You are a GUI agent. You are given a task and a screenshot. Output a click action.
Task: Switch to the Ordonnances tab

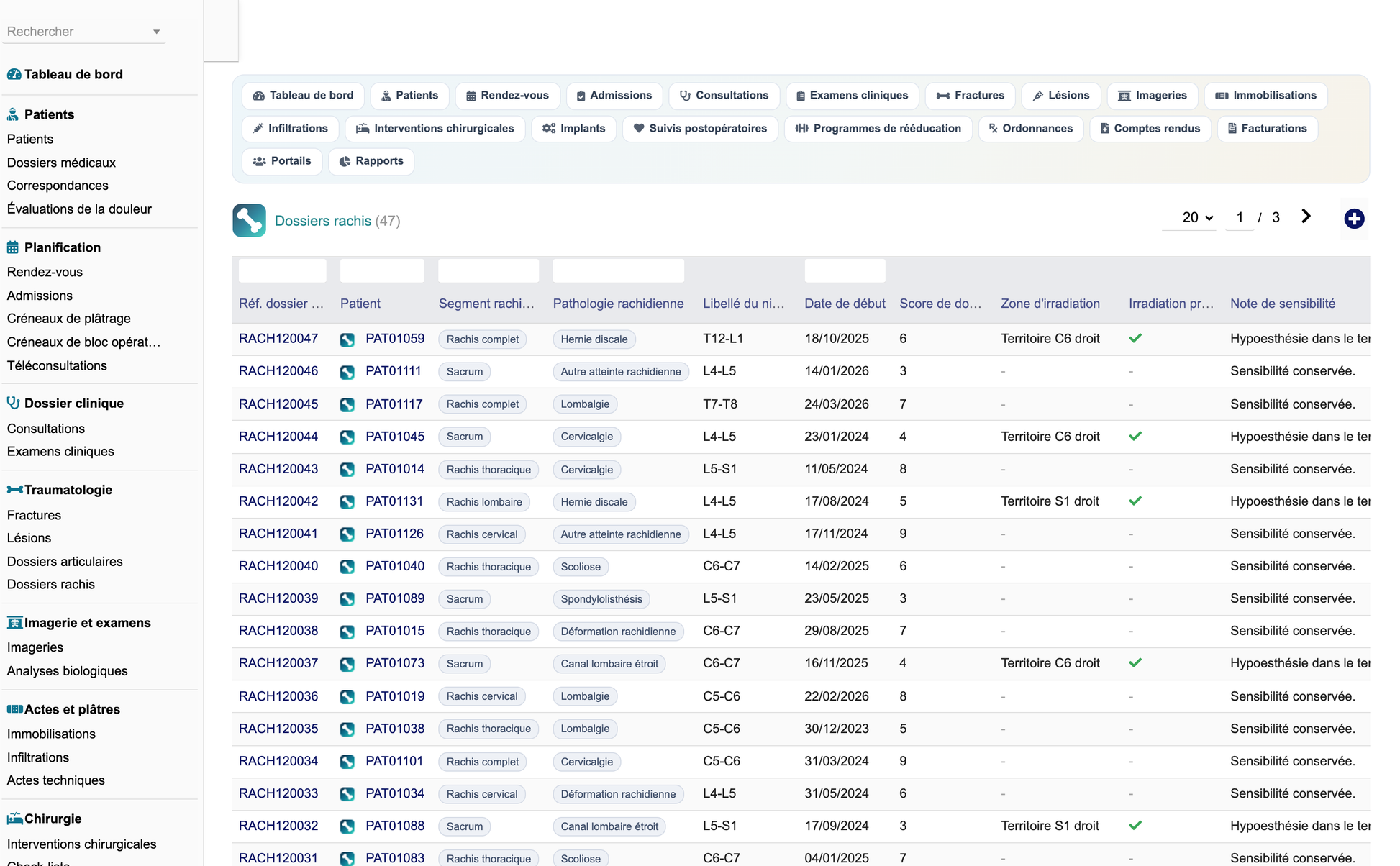point(1030,129)
